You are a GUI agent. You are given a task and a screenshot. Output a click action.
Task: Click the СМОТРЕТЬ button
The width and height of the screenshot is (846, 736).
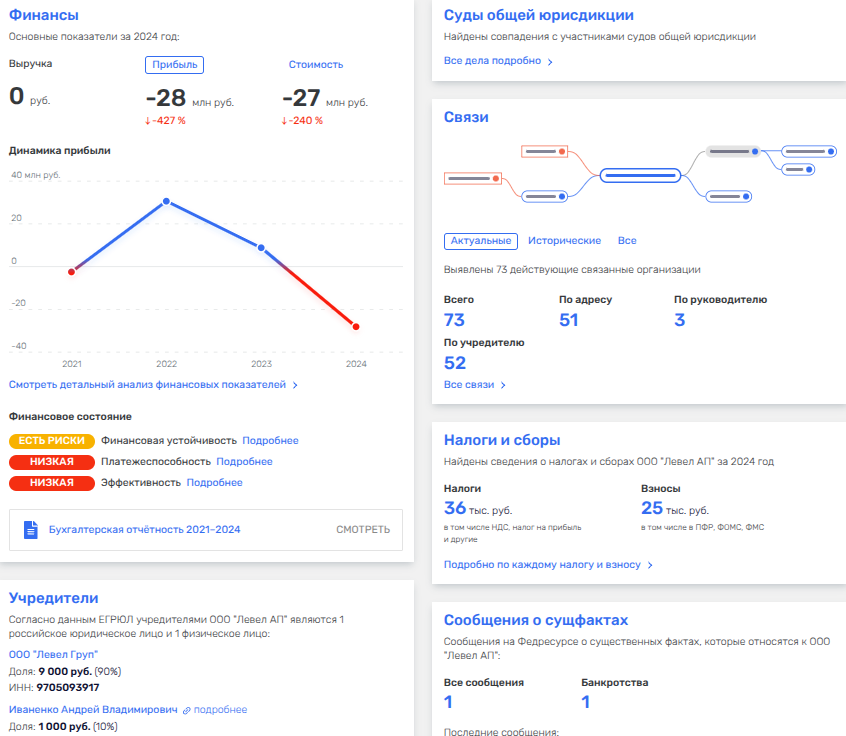click(x=363, y=530)
